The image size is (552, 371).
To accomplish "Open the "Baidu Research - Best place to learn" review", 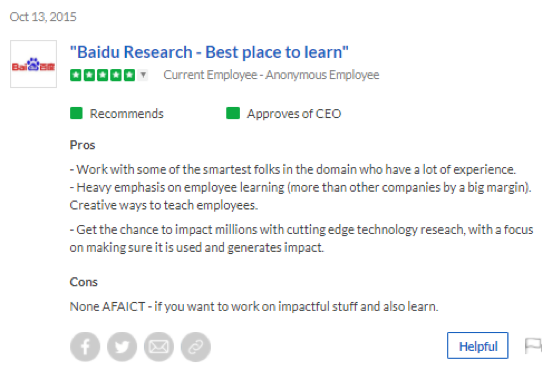I will tap(209, 52).
